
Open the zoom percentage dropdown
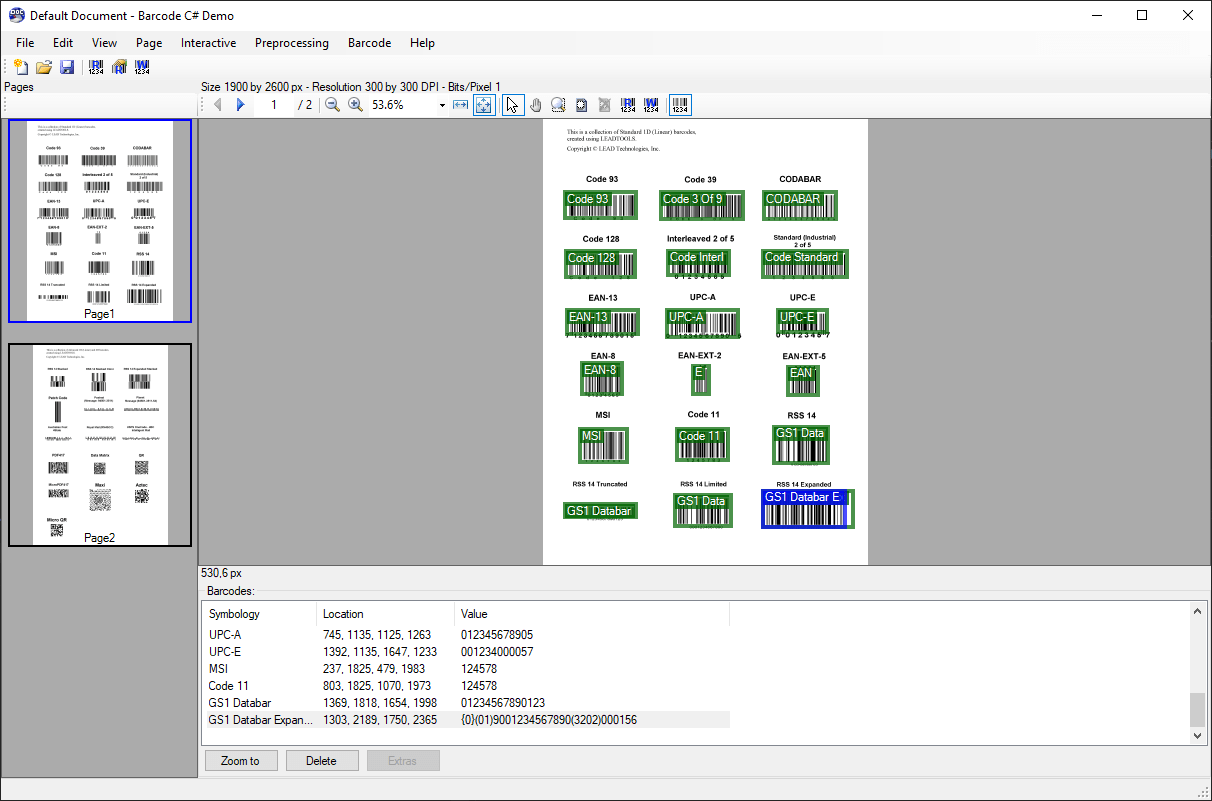(441, 104)
